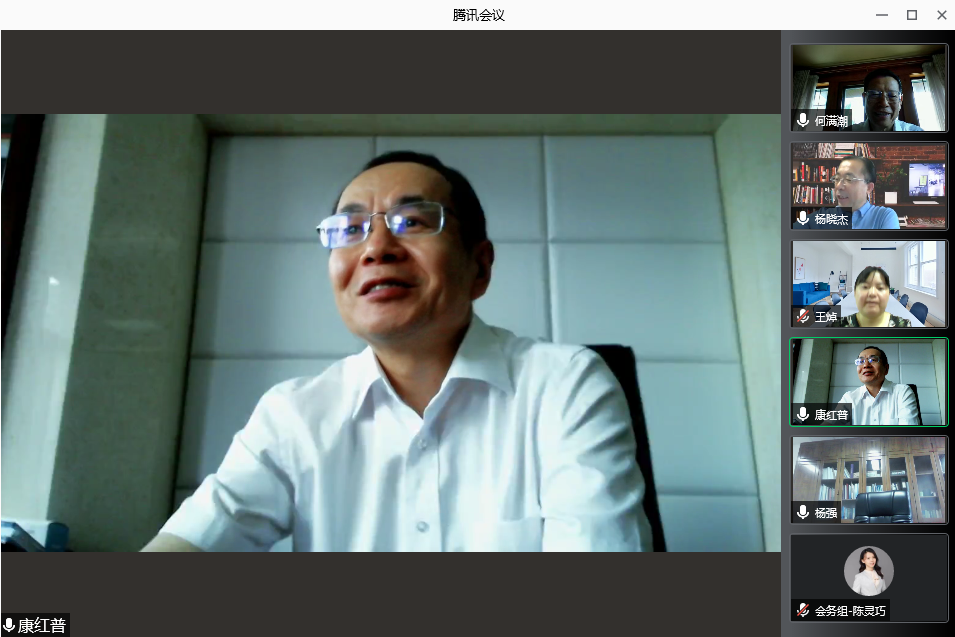The width and height of the screenshot is (955, 637).
Task: Click the 会务组-陈灵巧 name label
Action: click(x=850, y=610)
